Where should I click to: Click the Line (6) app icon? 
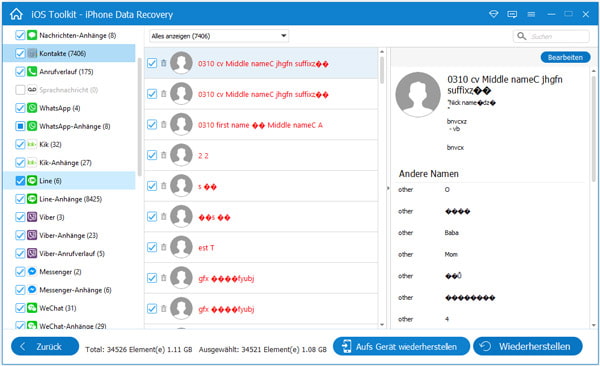[x=32, y=181]
